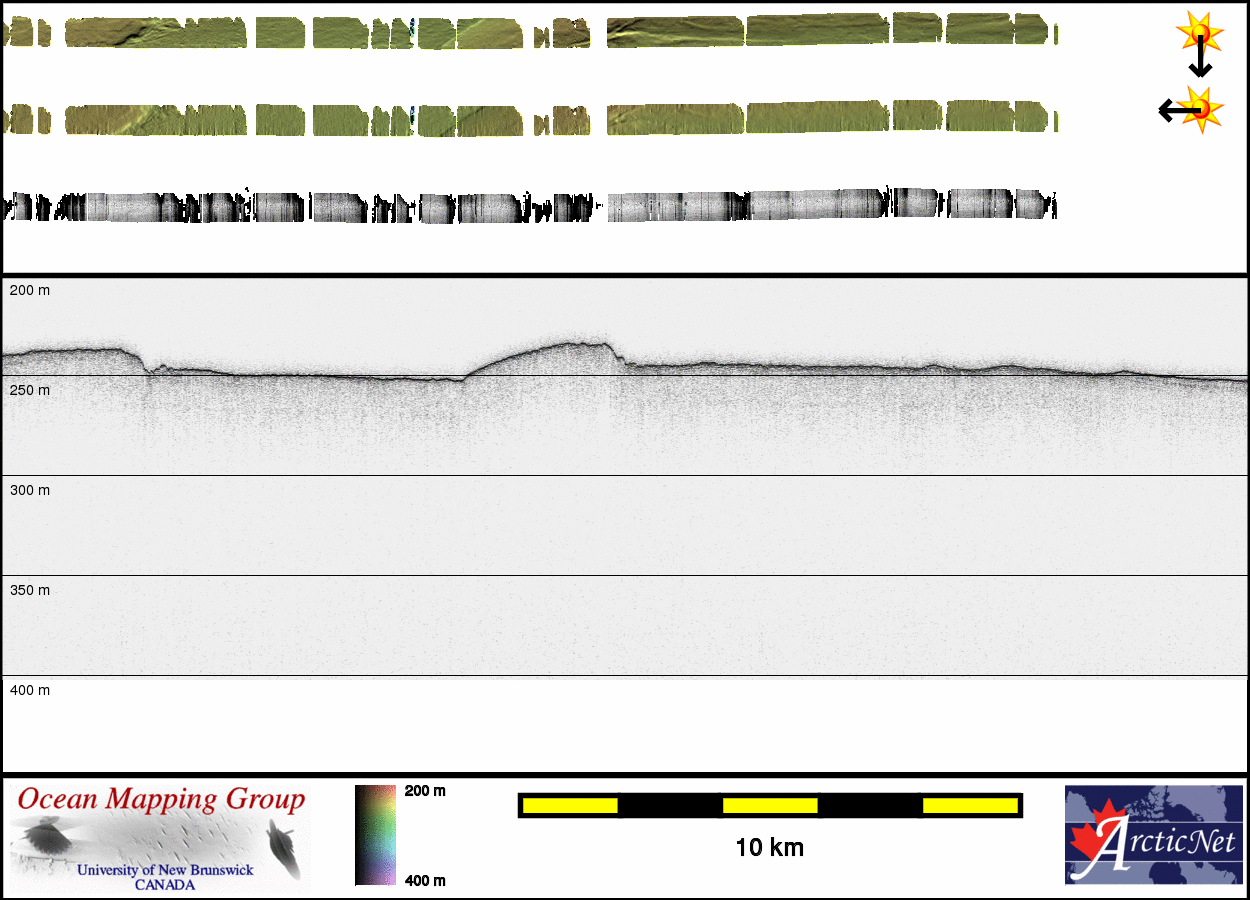Screen dimensions: 1250x900
Task: Click the leftmost yellow segment of scale bar
Action: (x=570, y=805)
